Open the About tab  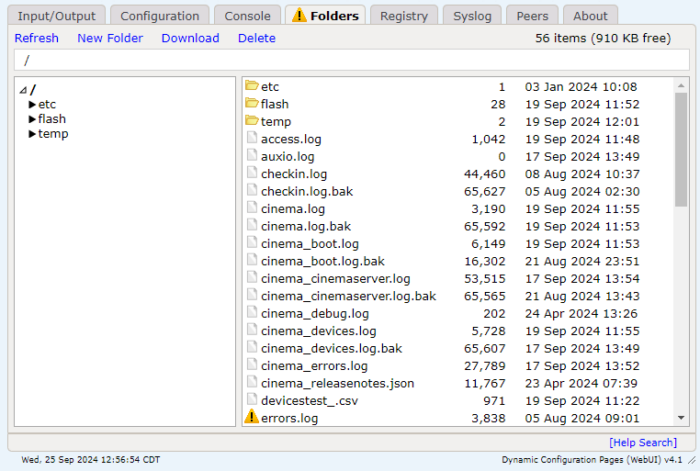pyautogui.click(x=590, y=16)
